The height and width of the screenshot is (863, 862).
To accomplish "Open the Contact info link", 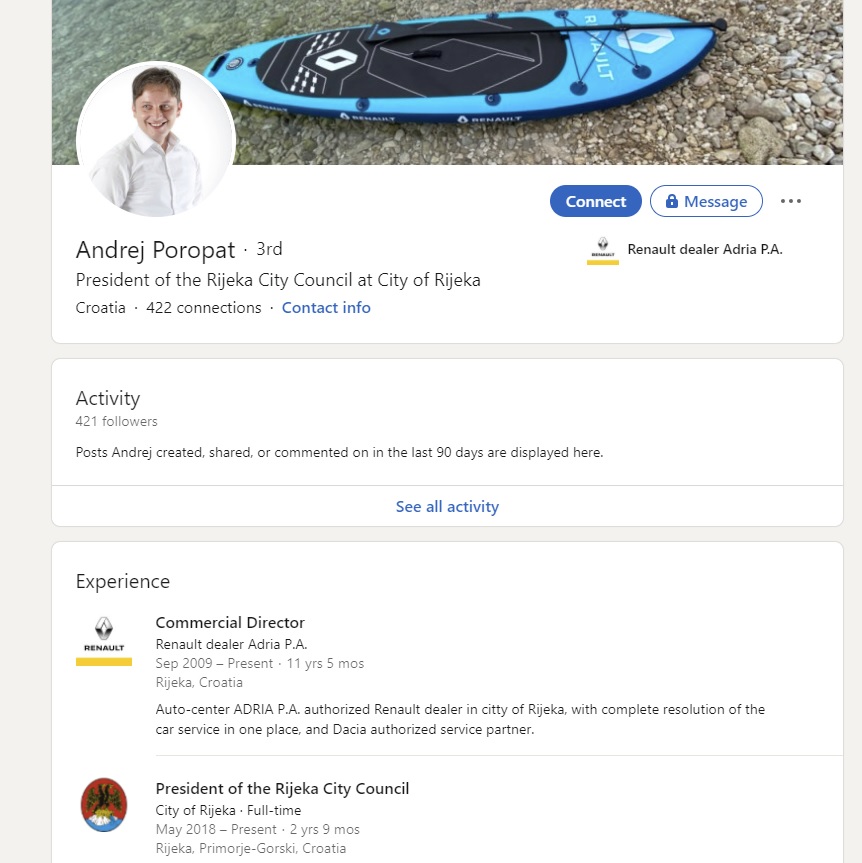I will tap(326, 308).
